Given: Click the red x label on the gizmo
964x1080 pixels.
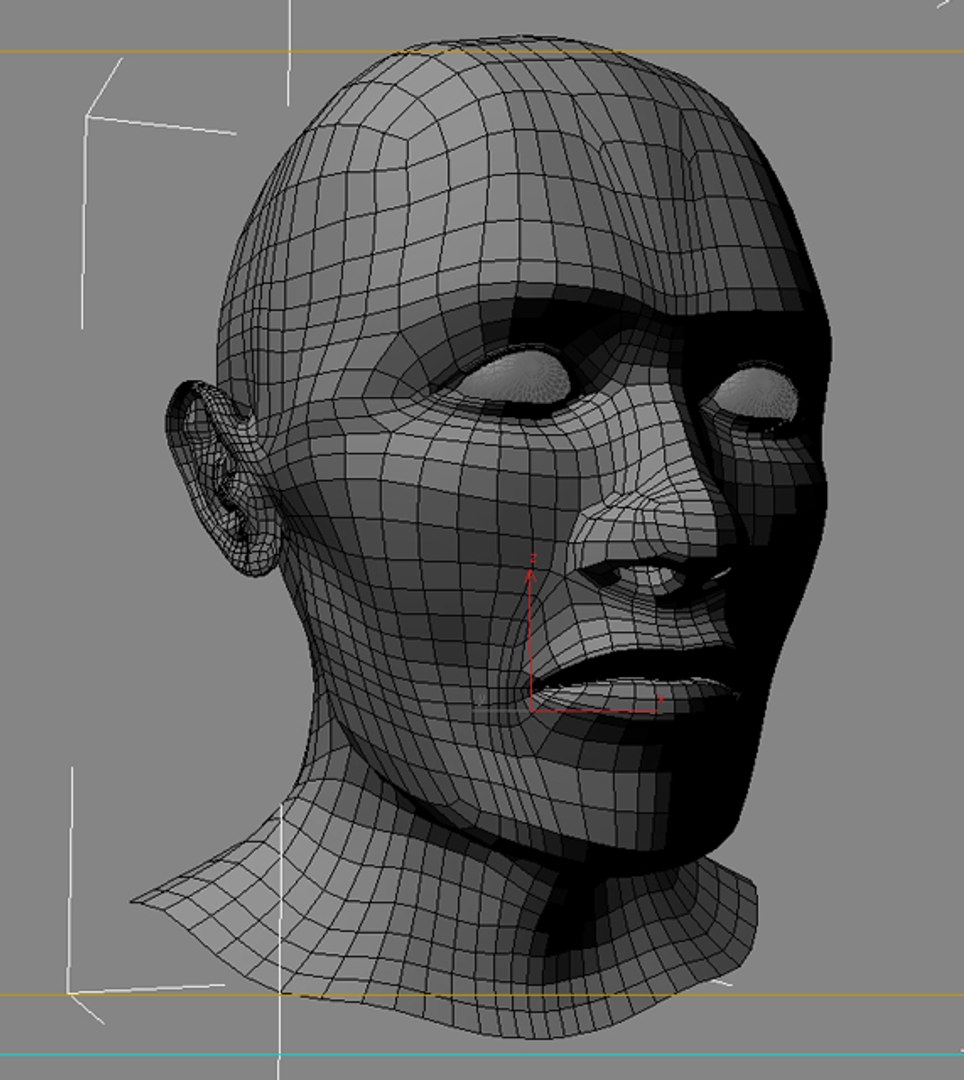Looking at the screenshot, I should click(661, 699).
